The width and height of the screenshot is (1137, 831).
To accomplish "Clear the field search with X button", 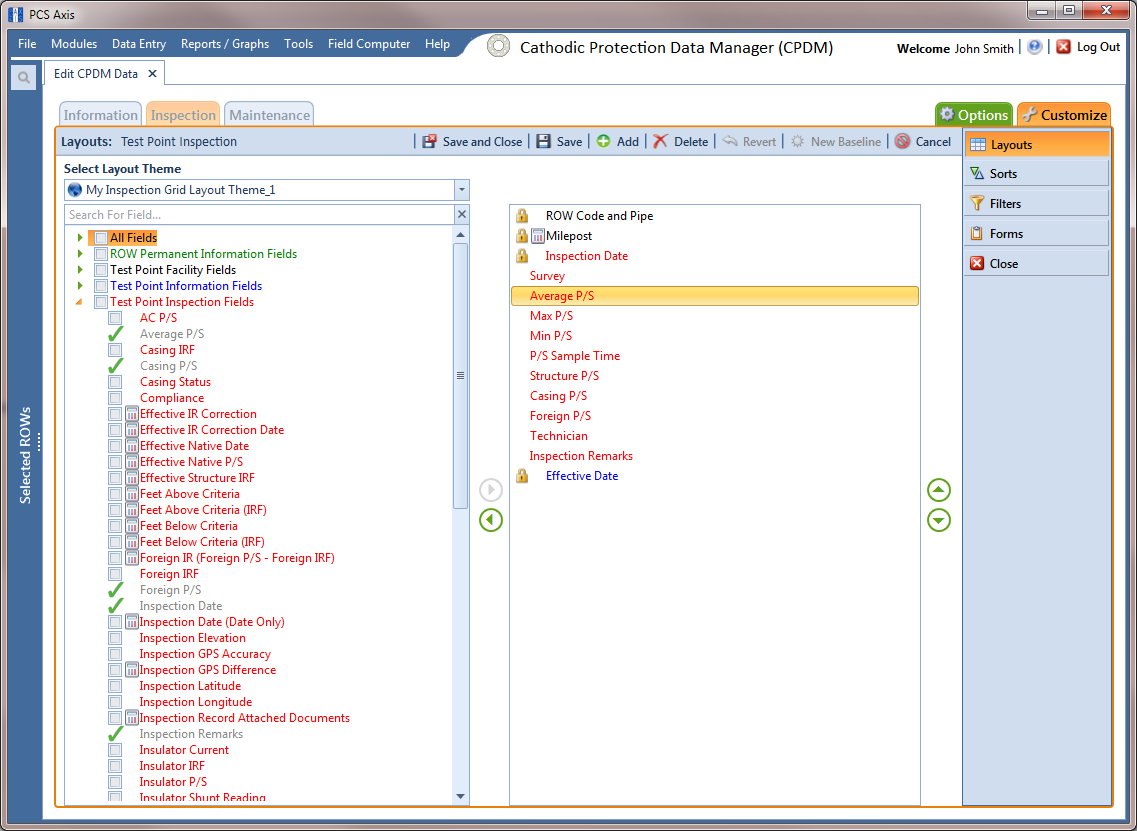I will click(x=462, y=215).
